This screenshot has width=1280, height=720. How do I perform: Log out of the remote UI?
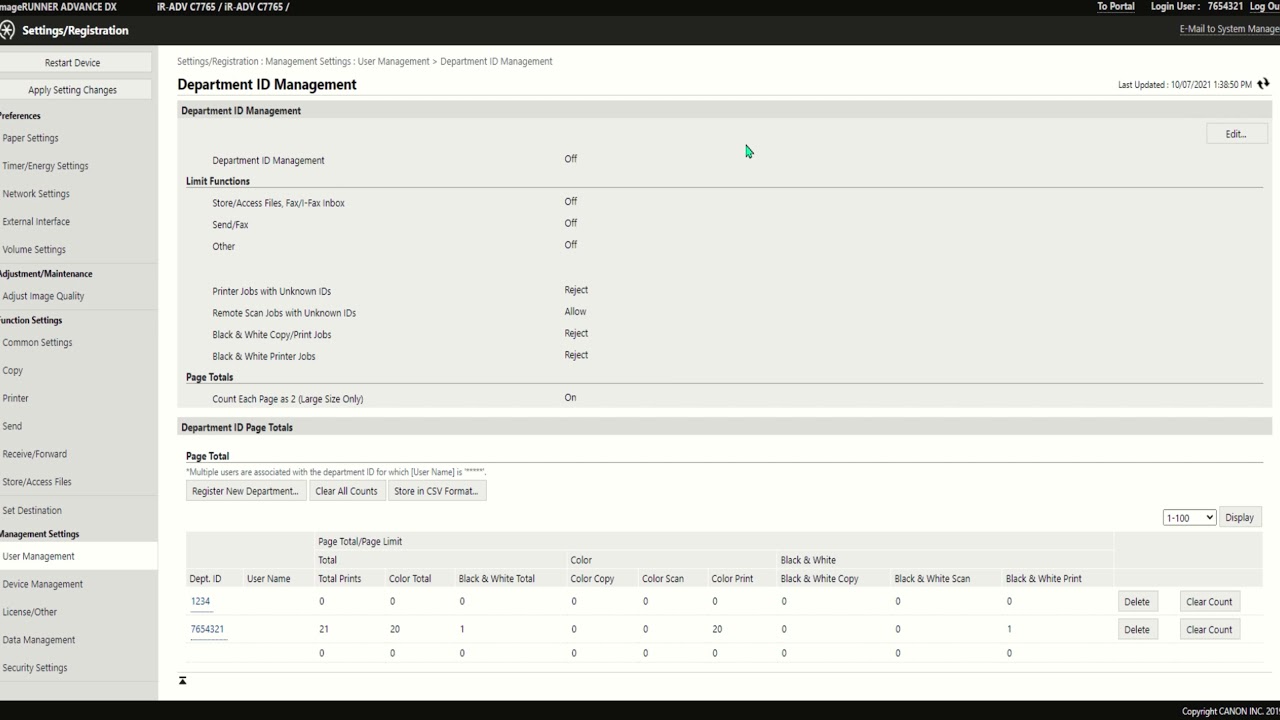[1265, 6]
